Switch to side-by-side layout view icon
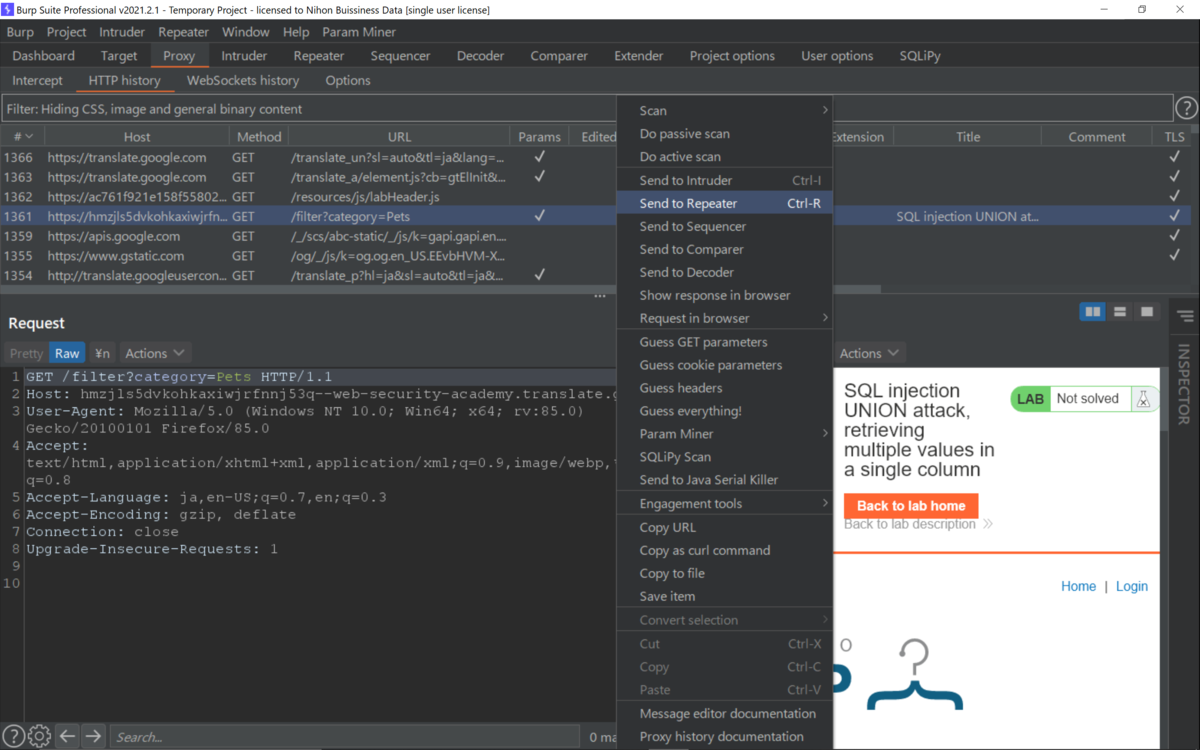This screenshot has width=1200, height=750. (x=1093, y=312)
